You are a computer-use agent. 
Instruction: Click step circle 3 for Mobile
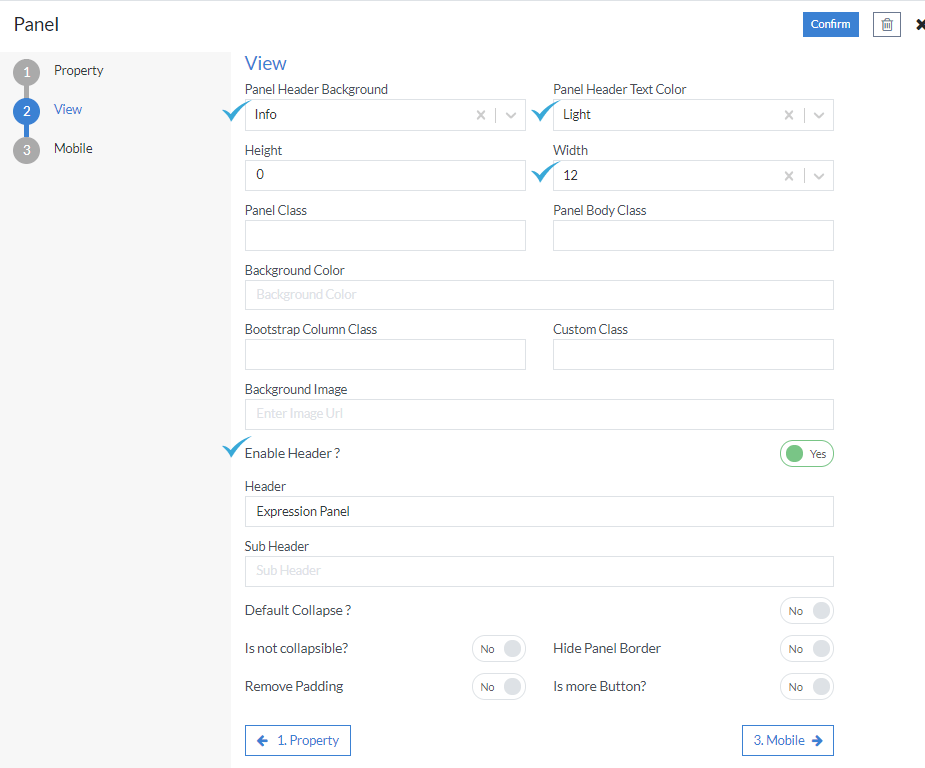[26, 148]
